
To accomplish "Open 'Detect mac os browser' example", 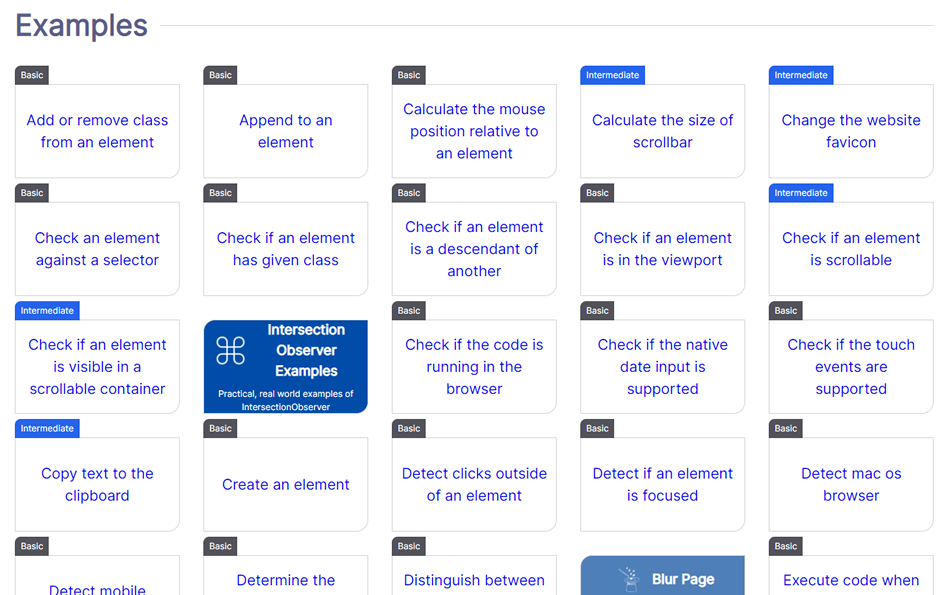I will (x=851, y=484).
